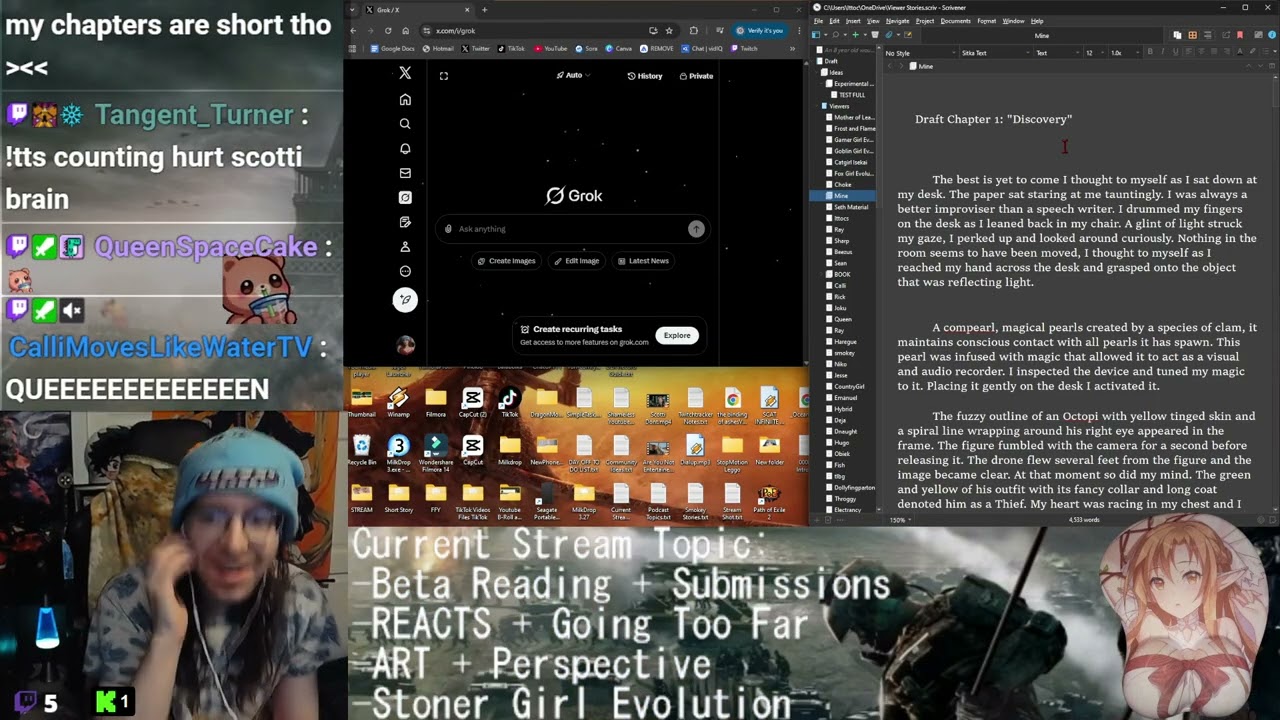This screenshot has height=720, width=1280.
Task: Open the YouTube bookmark in Chrome
Action: pyautogui.click(x=551, y=48)
